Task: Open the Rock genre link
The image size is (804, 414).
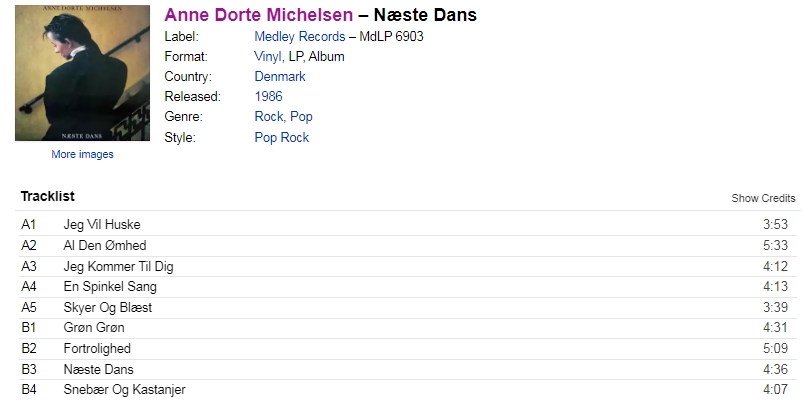Action: pos(269,116)
